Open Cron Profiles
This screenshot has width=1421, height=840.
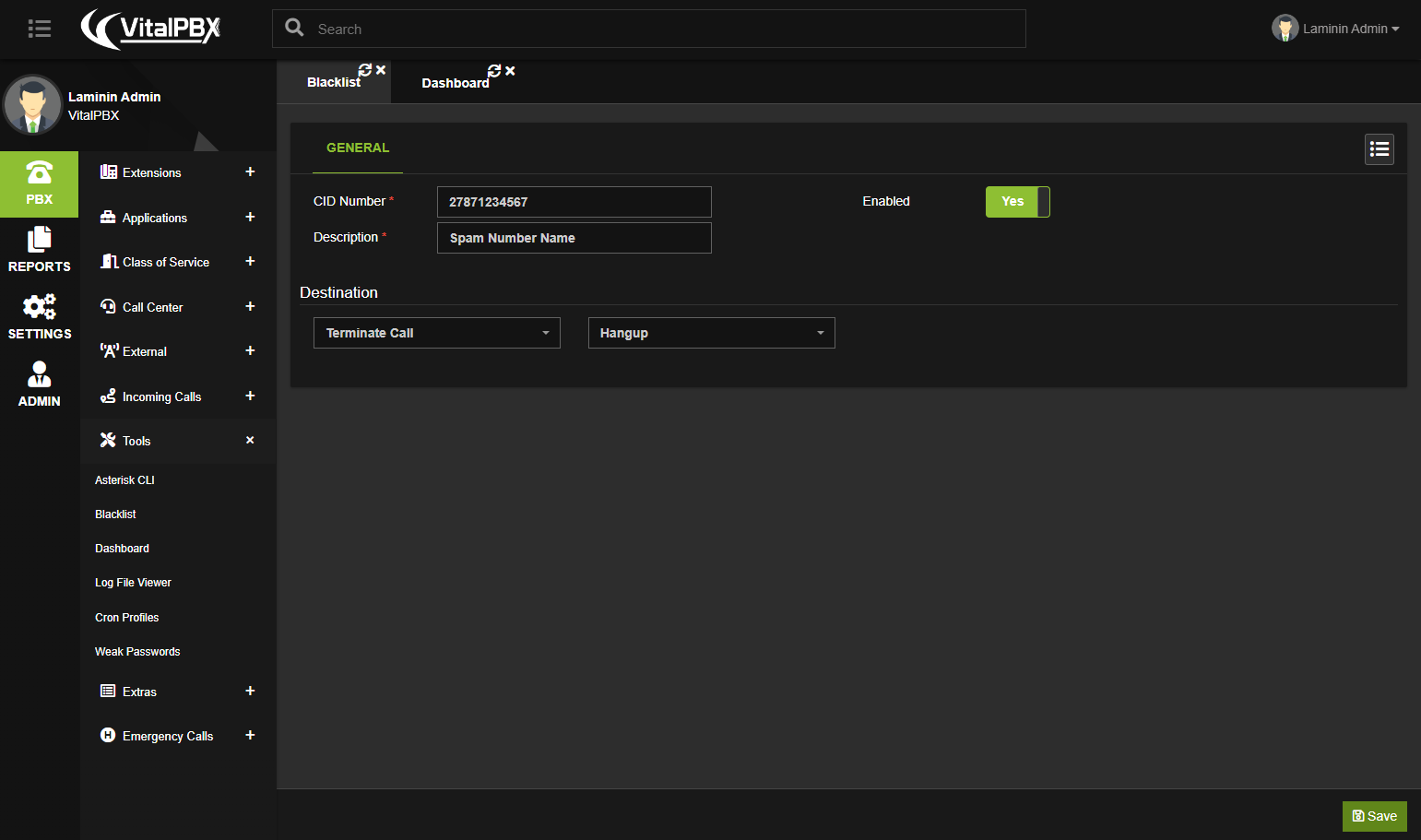[127, 618]
